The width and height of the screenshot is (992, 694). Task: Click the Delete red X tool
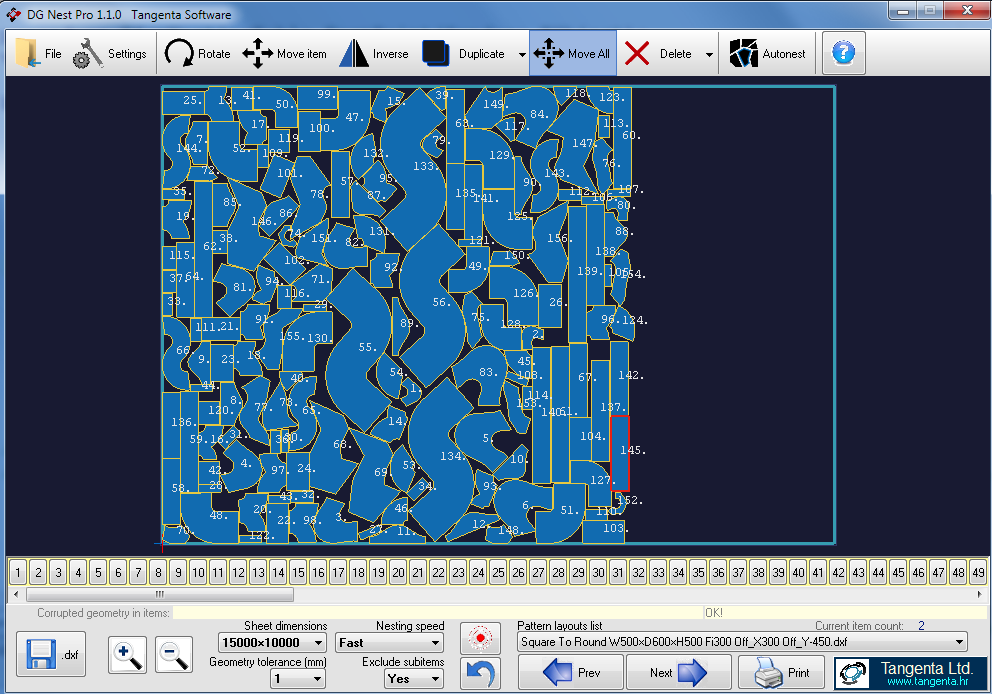tap(658, 54)
